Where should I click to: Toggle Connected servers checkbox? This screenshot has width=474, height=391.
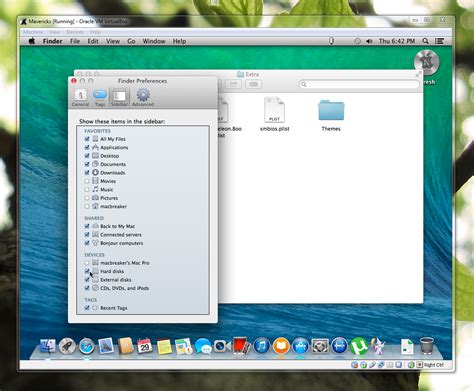87,234
